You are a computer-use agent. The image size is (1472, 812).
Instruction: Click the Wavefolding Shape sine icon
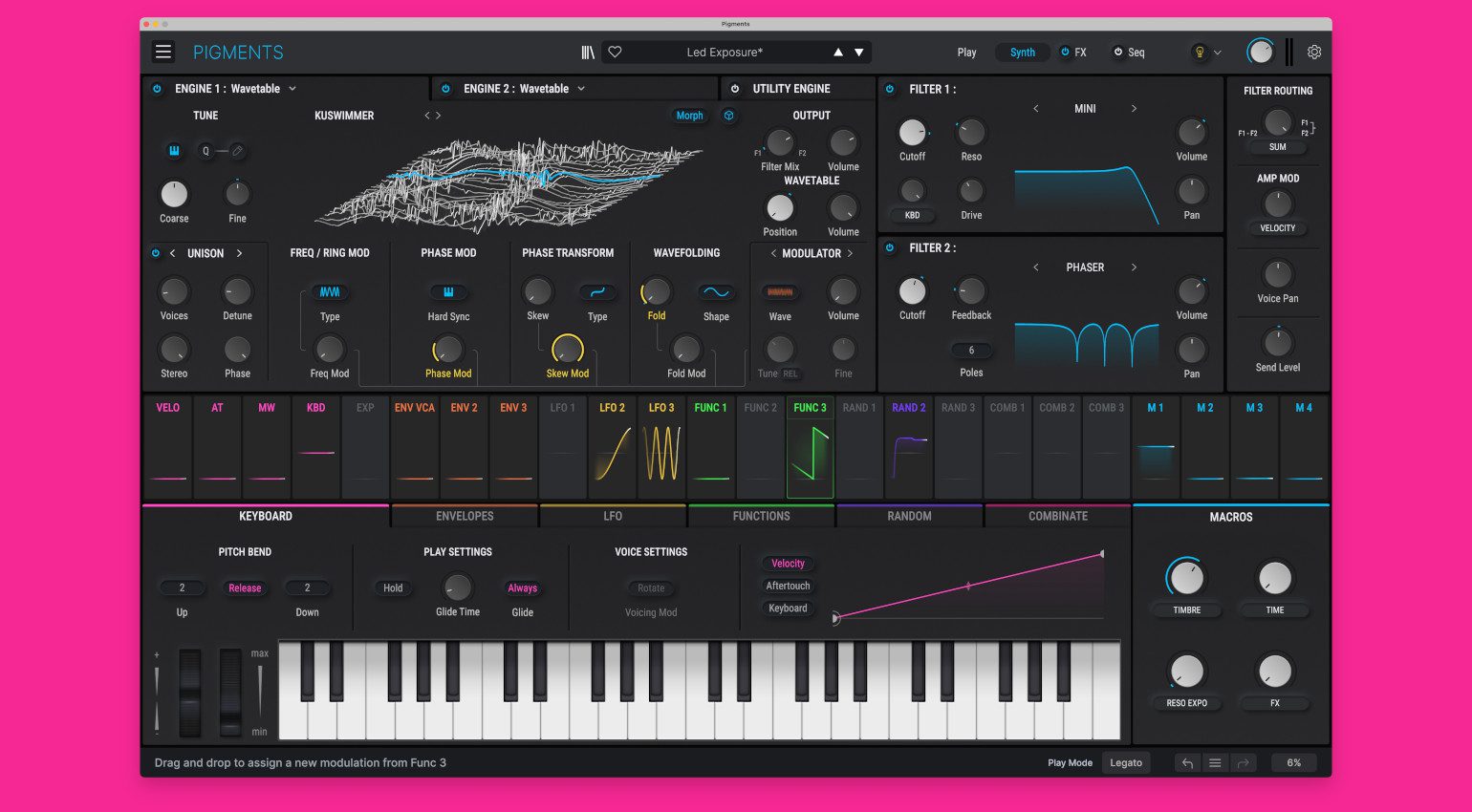click(716, 292)
